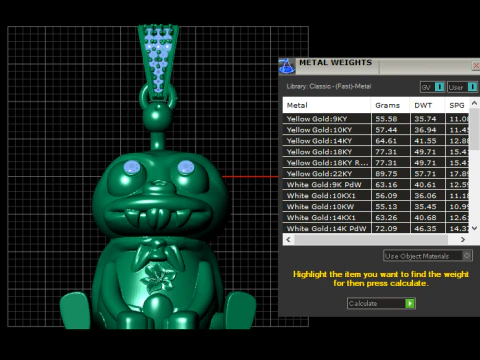Click the horizontal scroll right arrow
Image resolution: width=480 pixels, height=360 pixels.
click(x=463, y=239)
